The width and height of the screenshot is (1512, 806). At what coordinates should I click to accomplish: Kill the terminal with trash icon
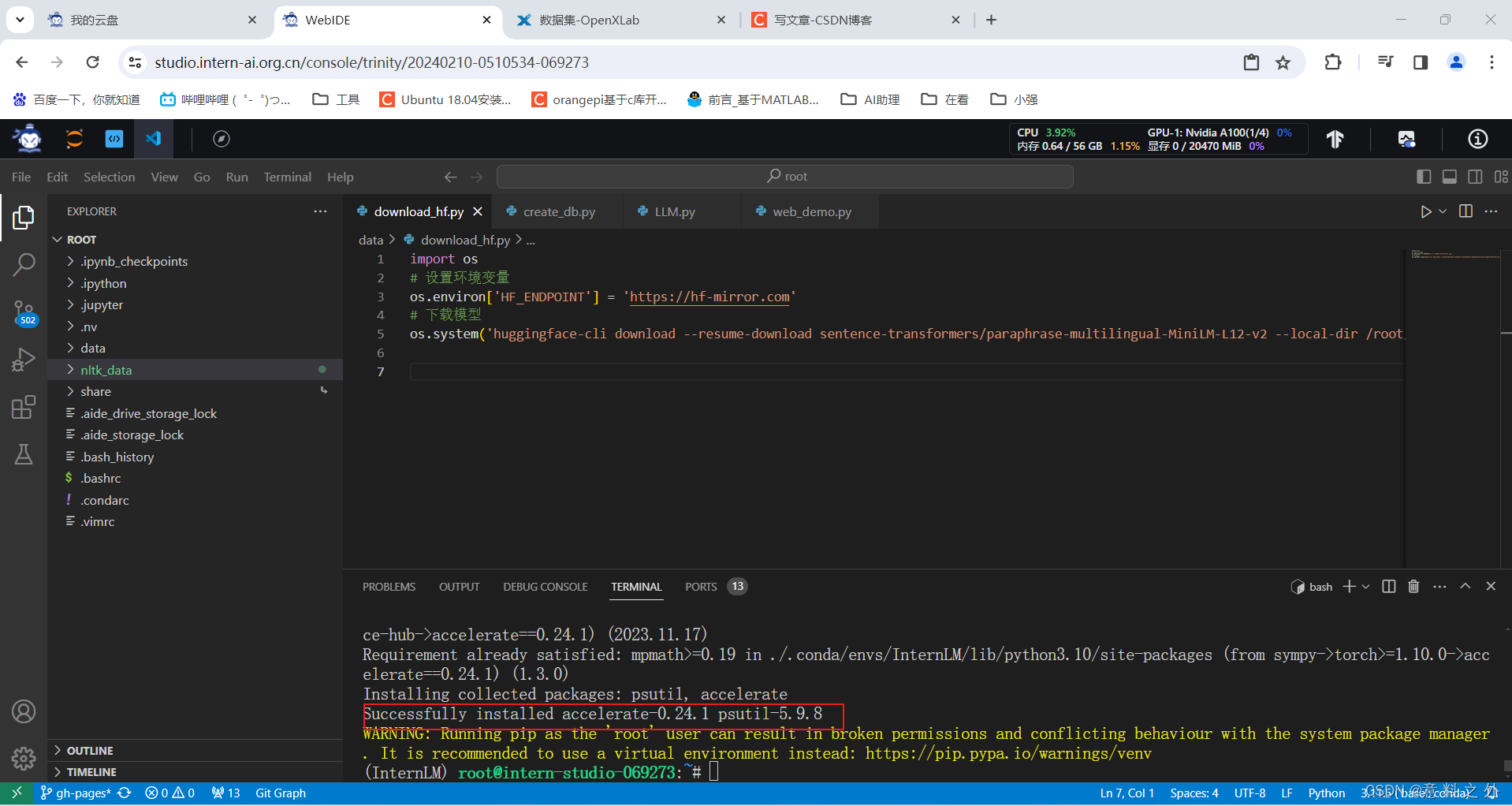1413,586
